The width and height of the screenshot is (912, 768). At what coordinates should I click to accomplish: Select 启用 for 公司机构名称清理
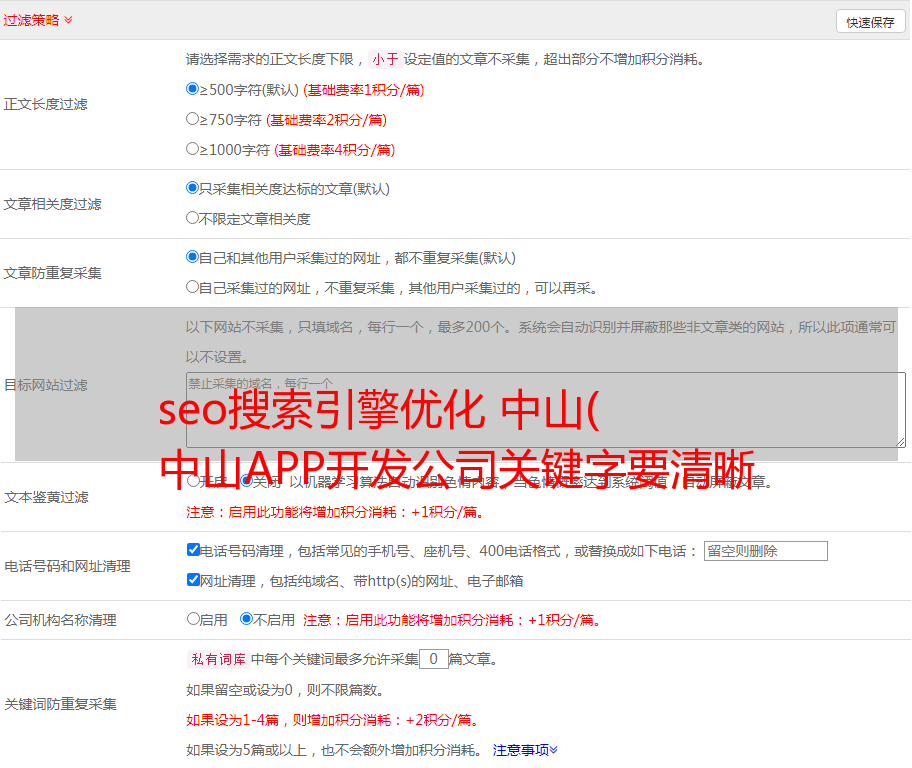click(x=193, y=619)
